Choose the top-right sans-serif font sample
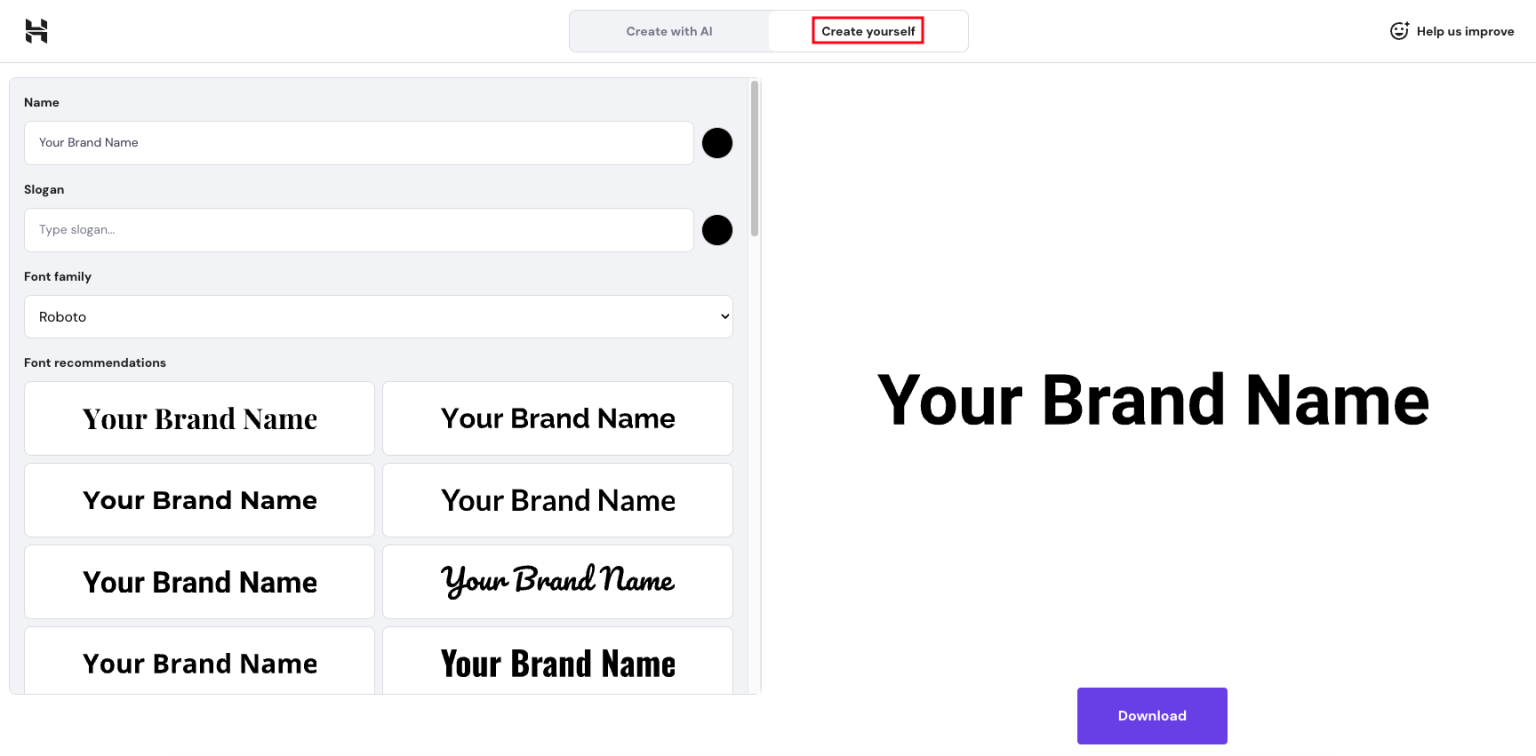 point(557,418)
